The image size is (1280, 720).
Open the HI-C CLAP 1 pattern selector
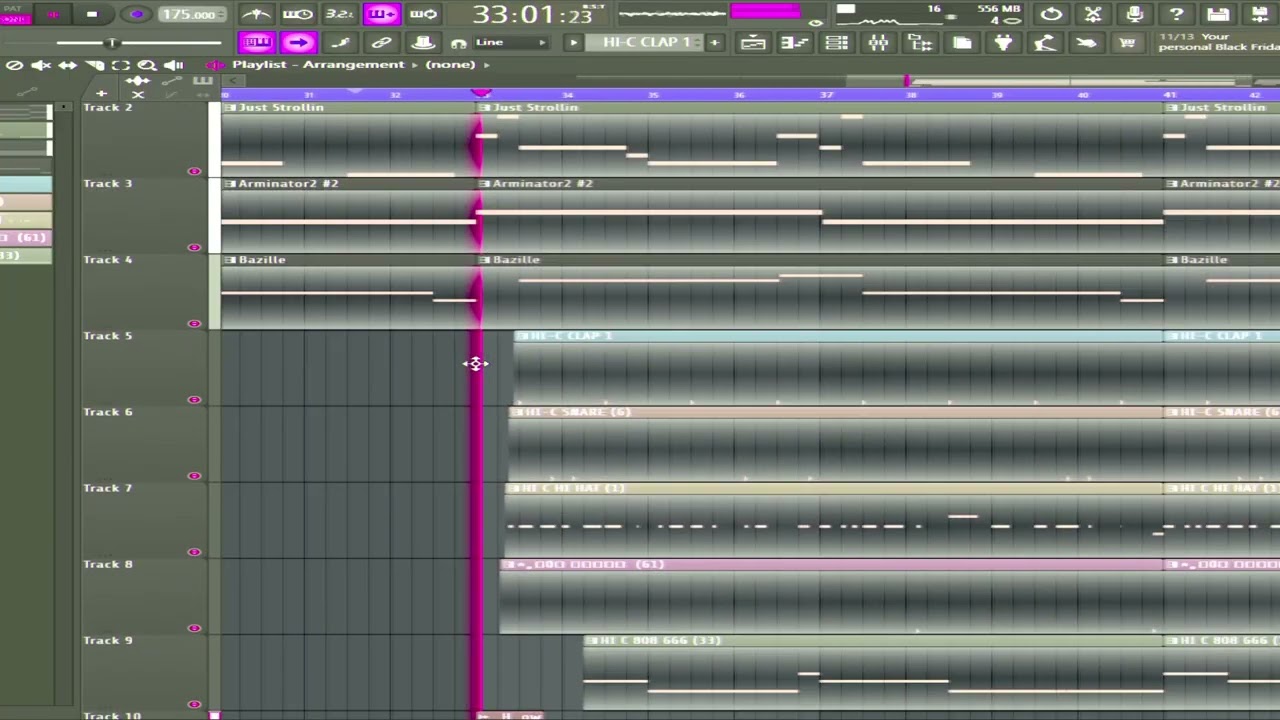[x=646, y=42]
